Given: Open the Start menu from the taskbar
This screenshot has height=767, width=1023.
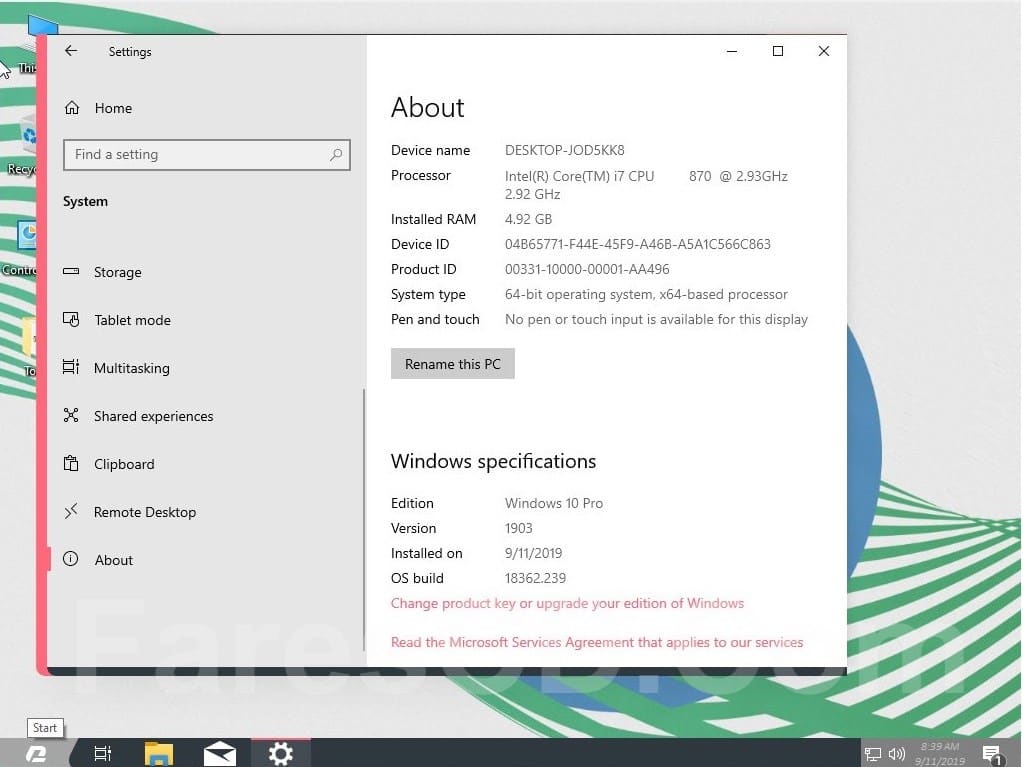Looking at the screenshot, I should 37,754.
